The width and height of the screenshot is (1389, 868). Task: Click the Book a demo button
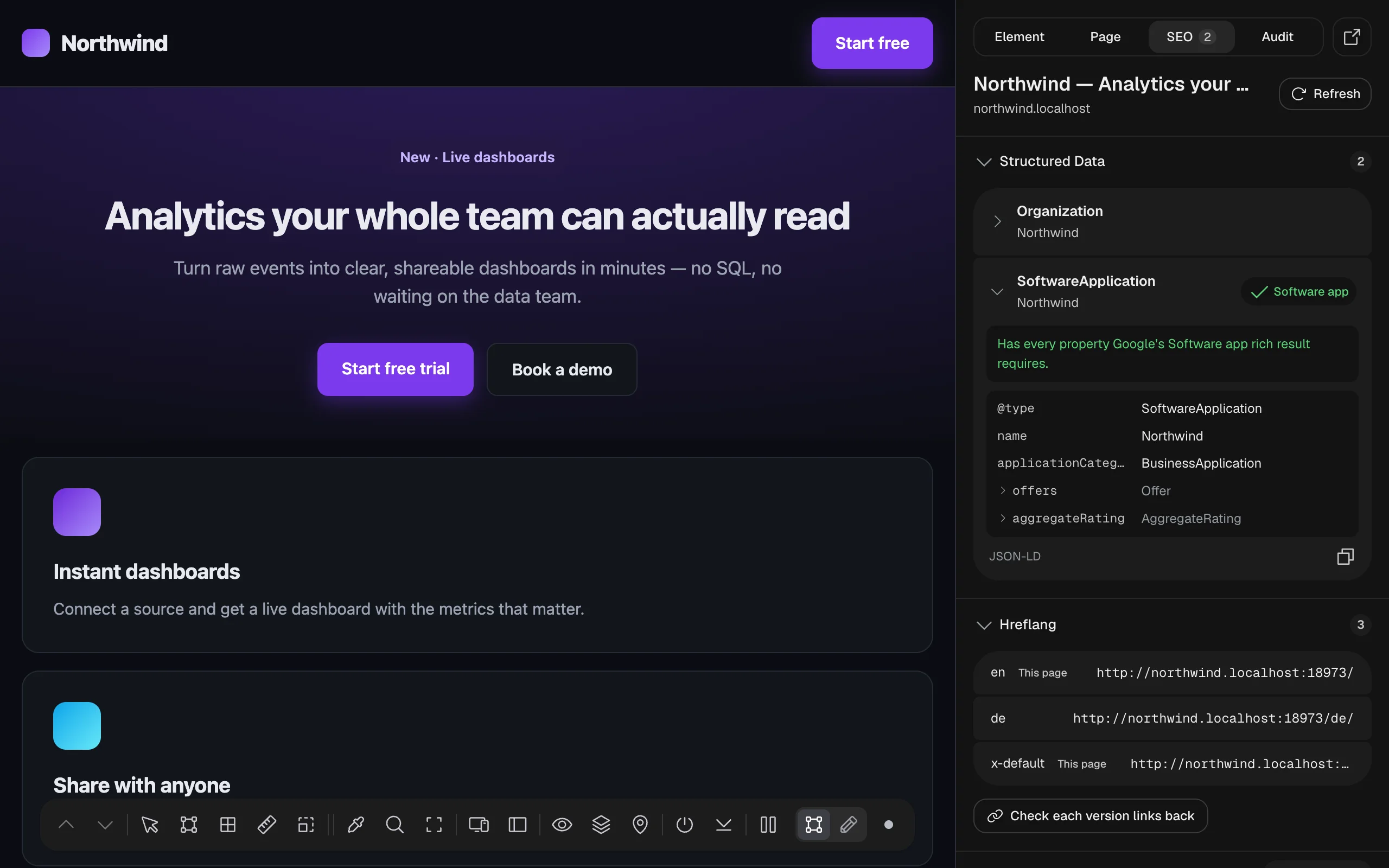pos(562,369)
